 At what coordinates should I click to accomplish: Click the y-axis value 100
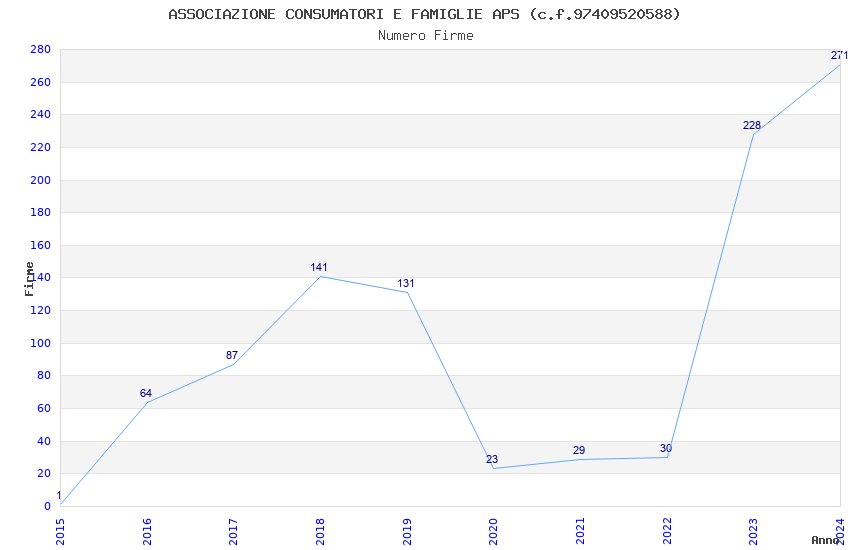(x=41, y=344)
